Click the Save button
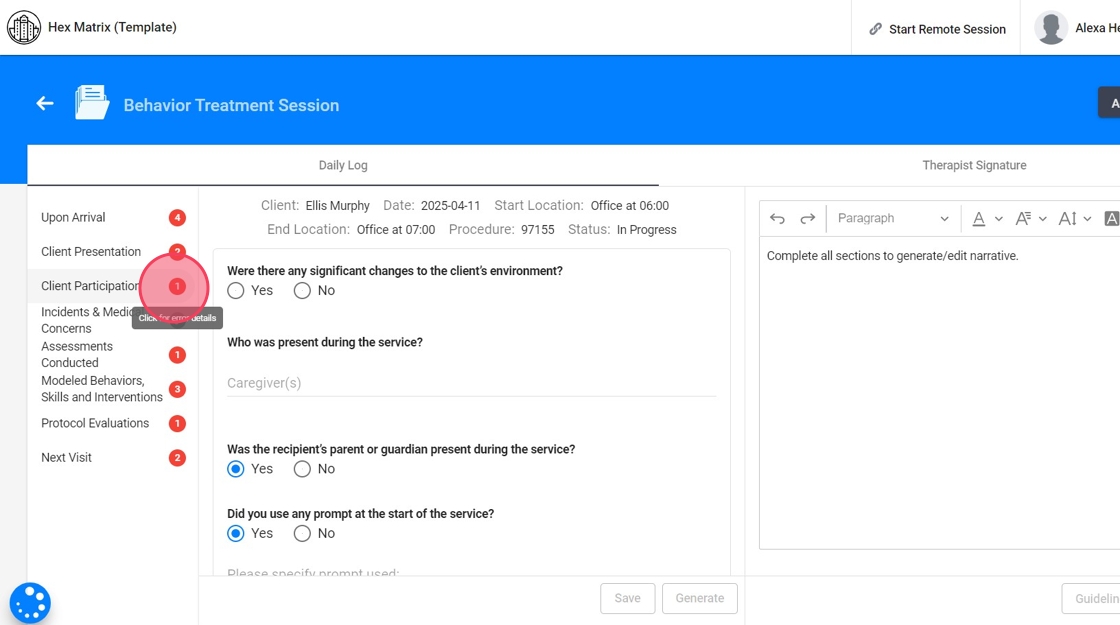The image size is (1120, 625). coord(627,598)
